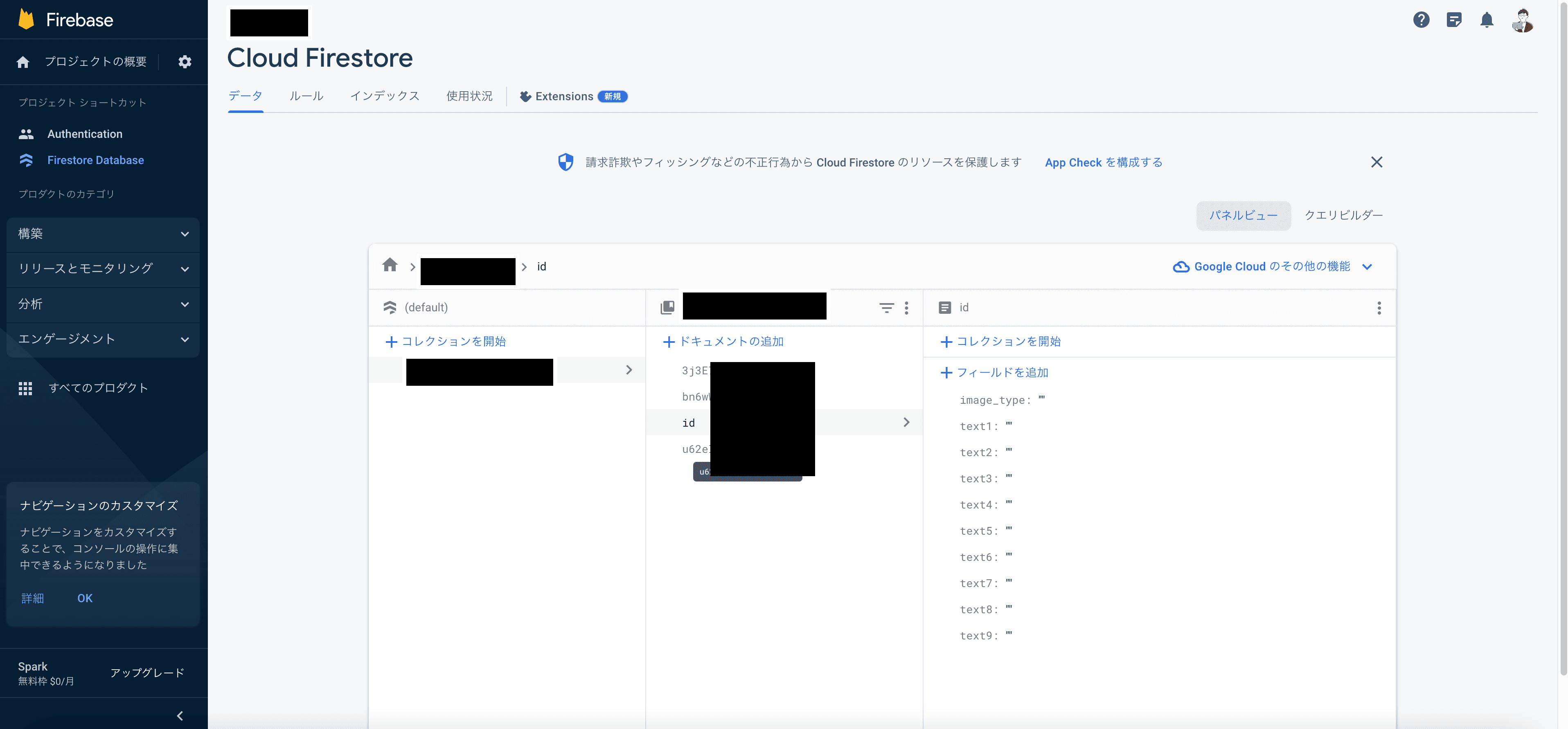Open Firestore Database from the sidebar
The height and width of the screenshot is (729, 1568).
[x=96, y=160]
